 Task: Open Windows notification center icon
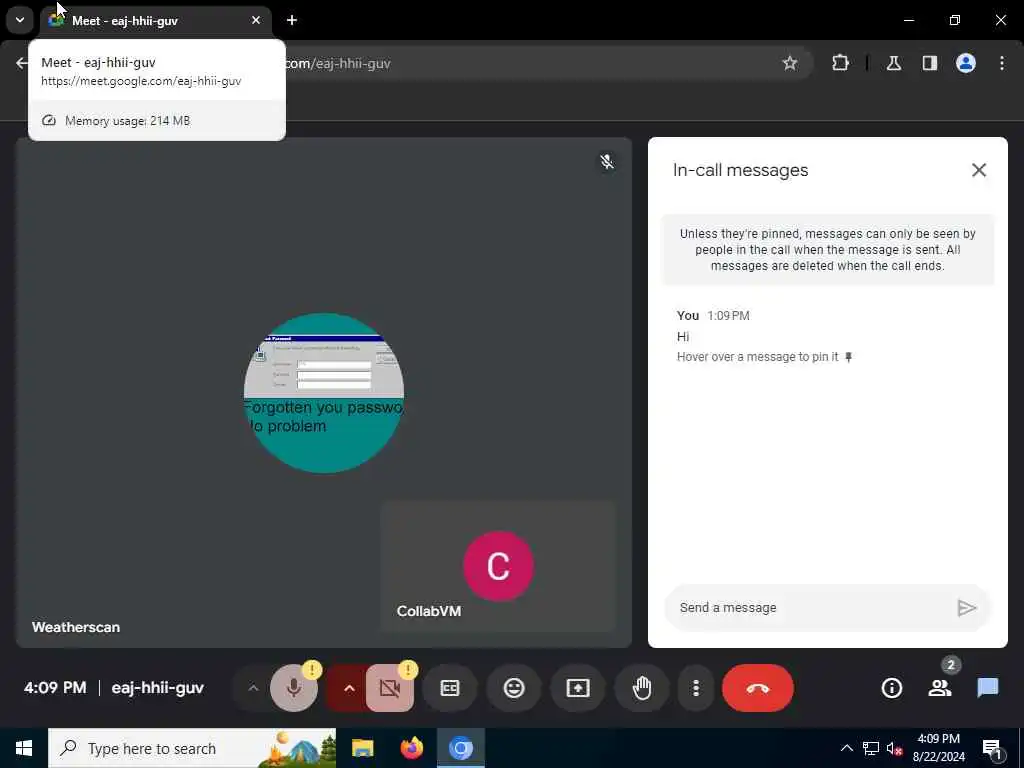(993, 748)
